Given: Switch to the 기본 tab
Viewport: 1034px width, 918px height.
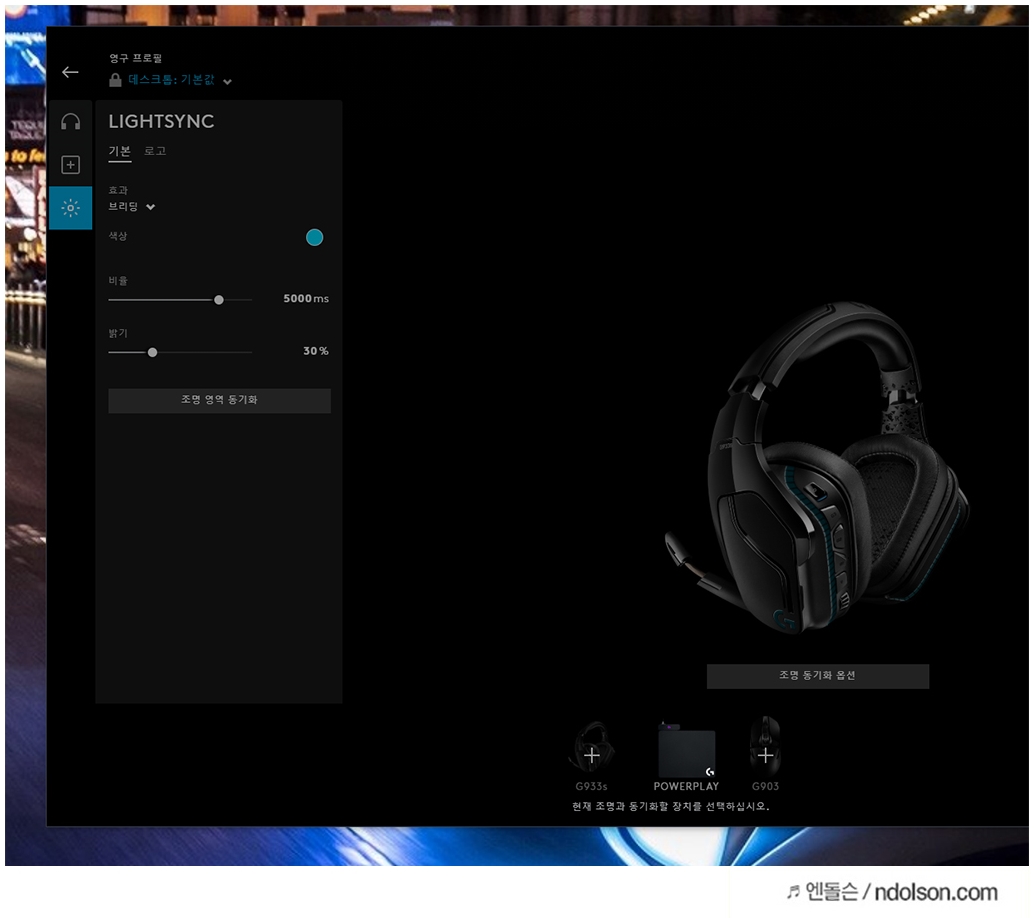Looking at the screenshot, I should click(120, 151).
